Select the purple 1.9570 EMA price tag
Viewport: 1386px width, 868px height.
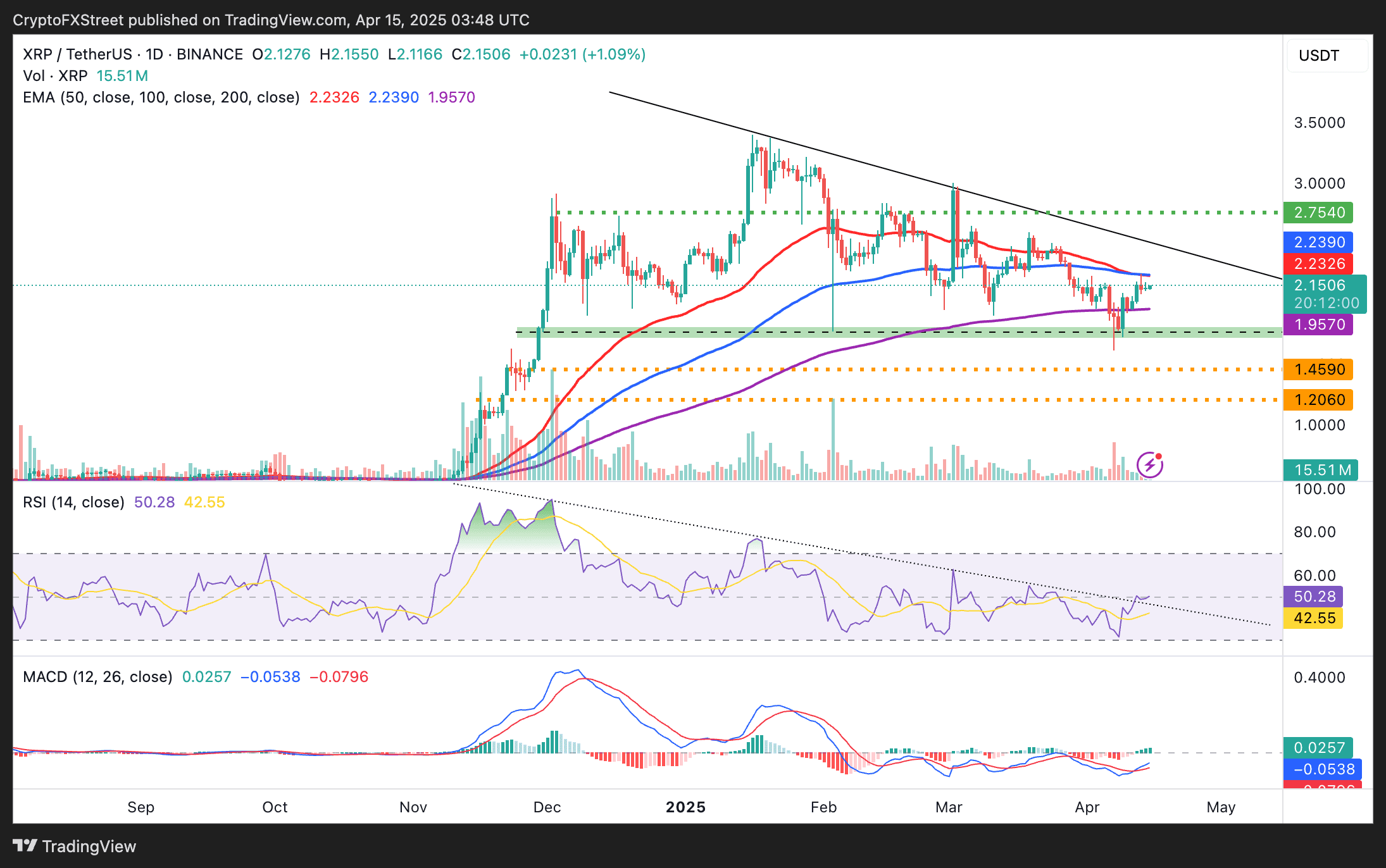coord(1318,325)
